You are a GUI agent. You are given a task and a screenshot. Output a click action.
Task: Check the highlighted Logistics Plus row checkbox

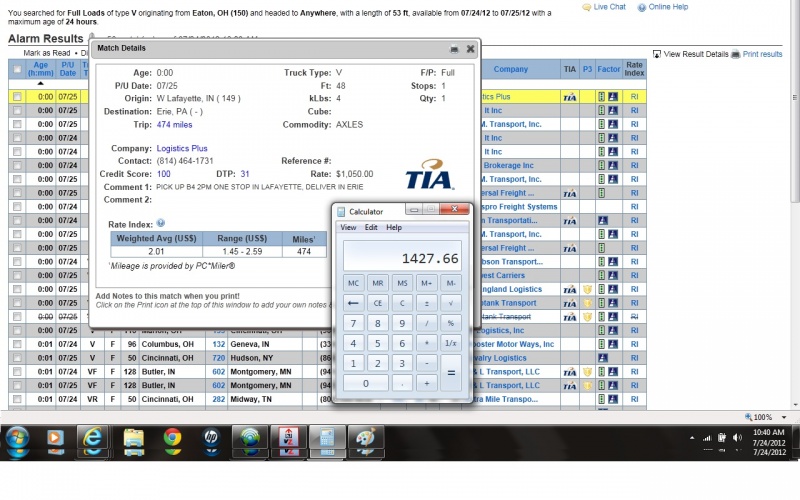coord(17,97)
